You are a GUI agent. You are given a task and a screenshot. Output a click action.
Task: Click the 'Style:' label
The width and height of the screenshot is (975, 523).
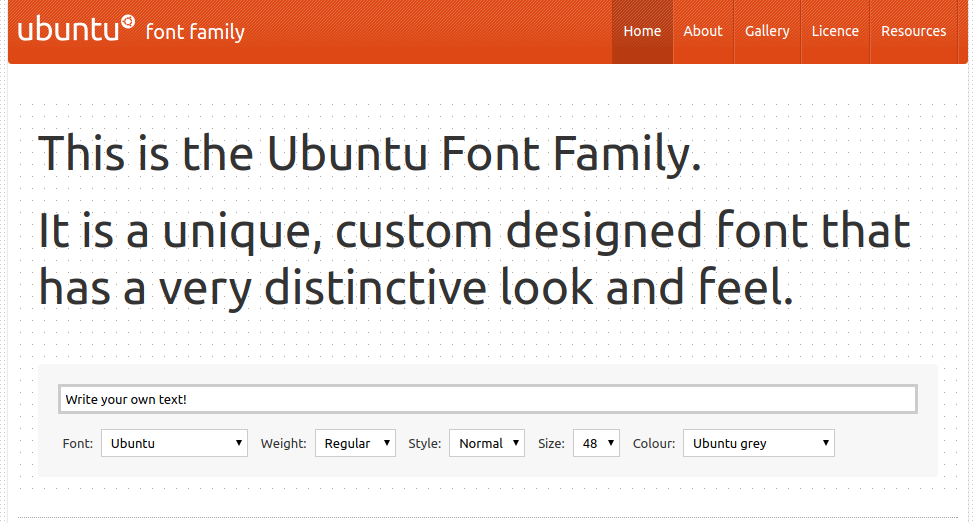425,443
